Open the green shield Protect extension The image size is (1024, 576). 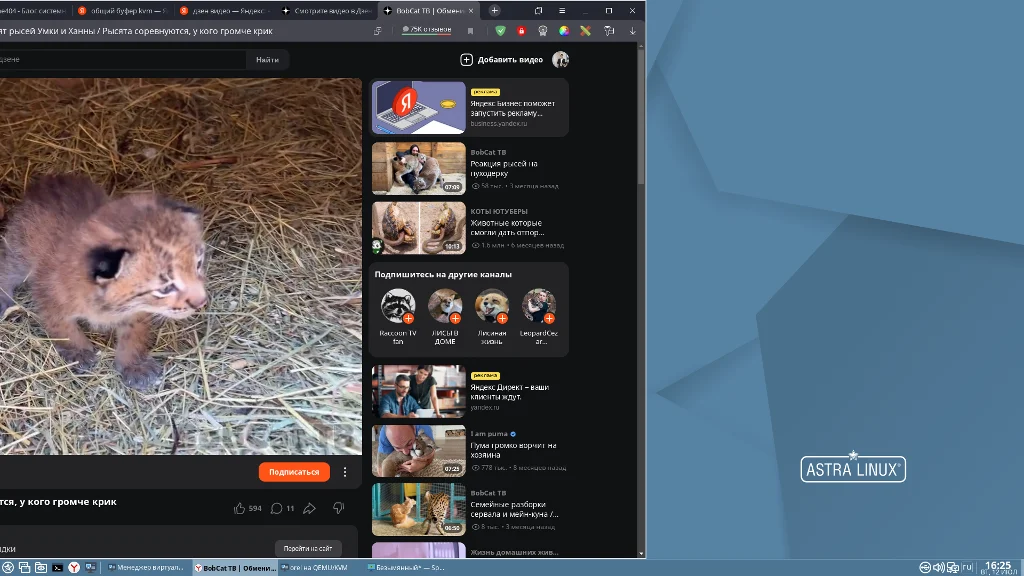click(500, 31)
